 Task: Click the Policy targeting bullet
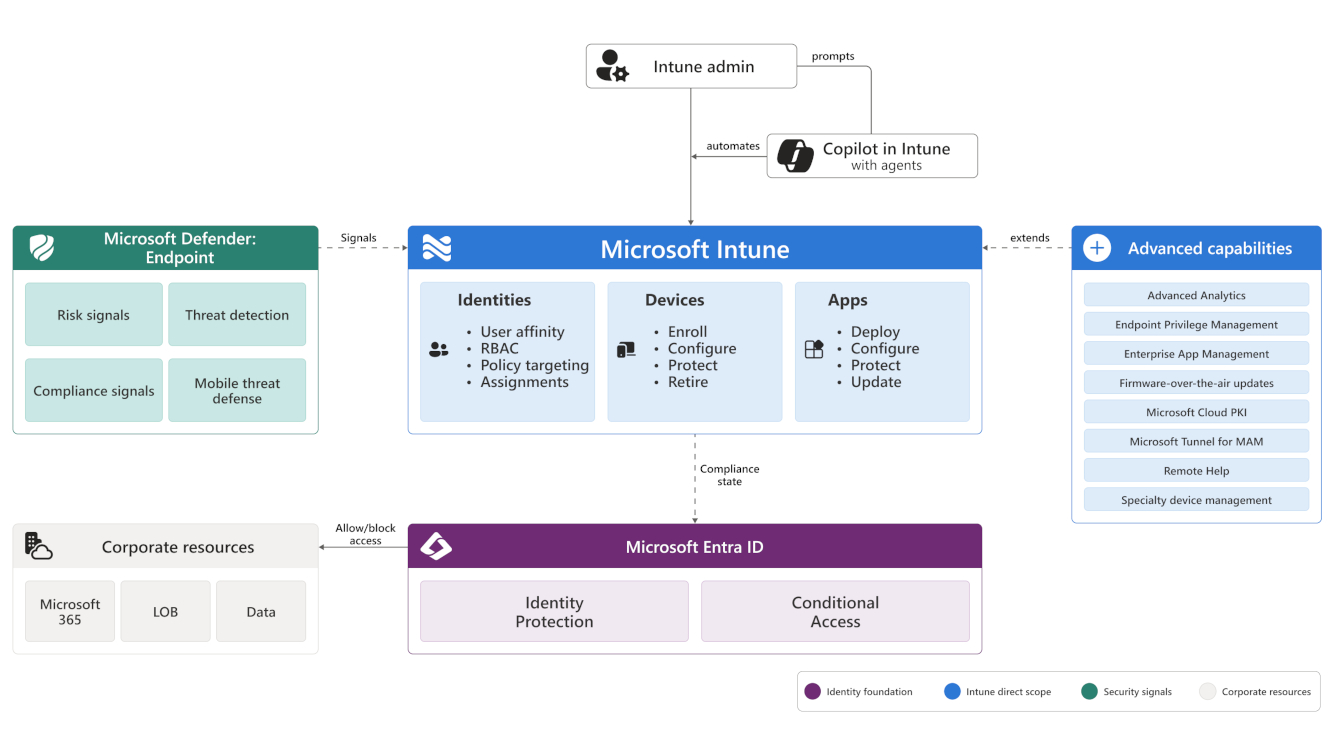[x=534, y=365]
